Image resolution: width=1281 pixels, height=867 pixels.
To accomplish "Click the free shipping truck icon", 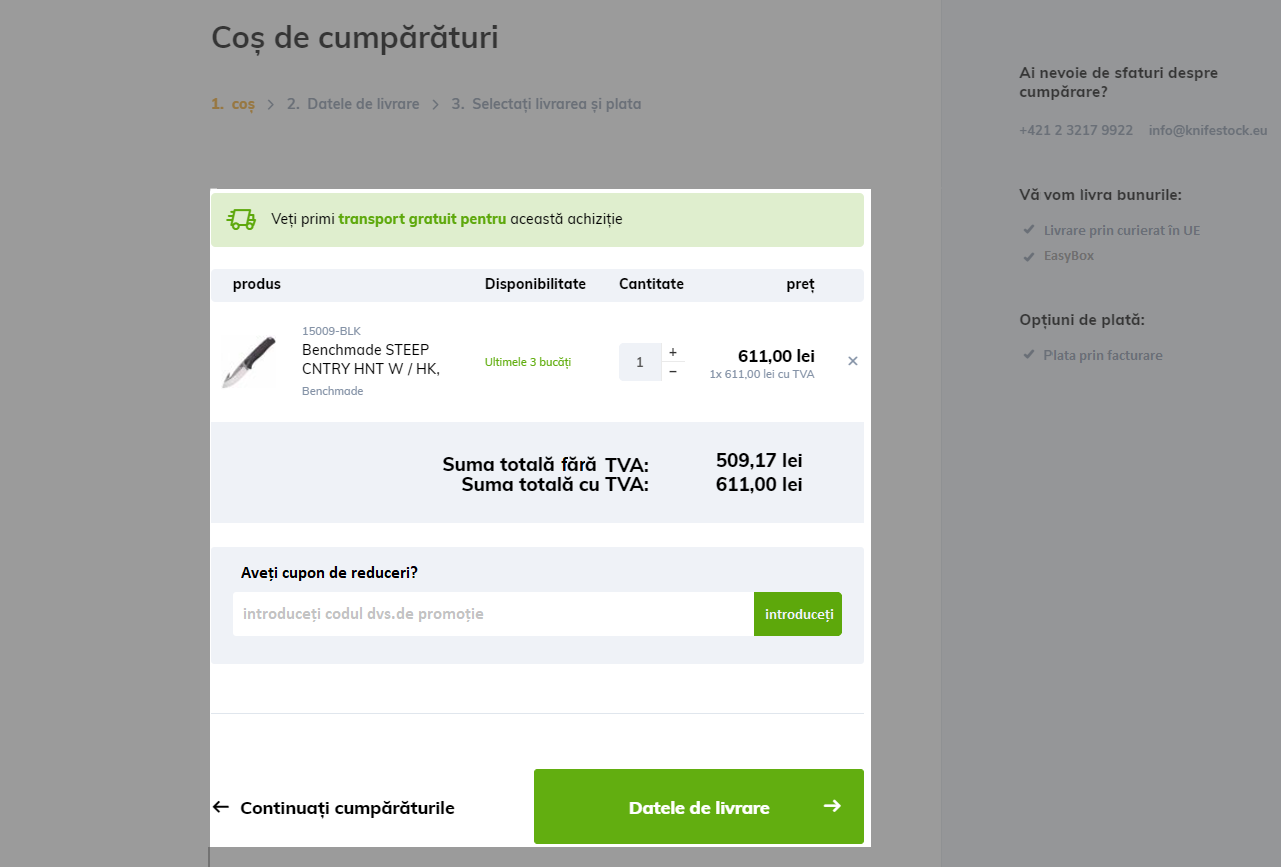I will [241, 219].
